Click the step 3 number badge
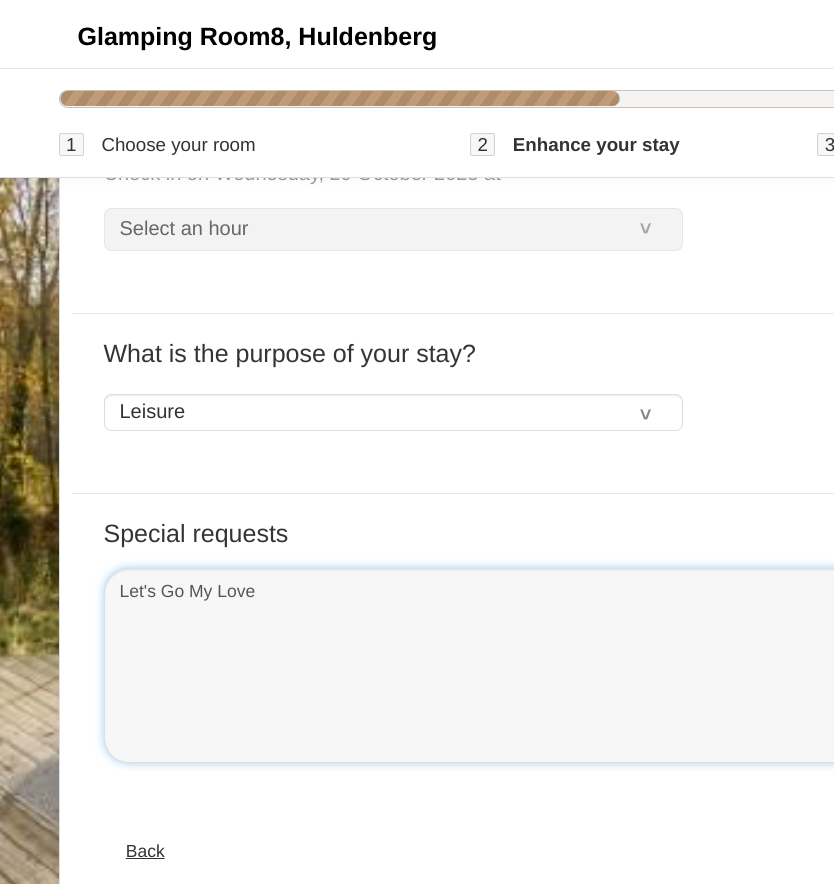 pos(827,145)
